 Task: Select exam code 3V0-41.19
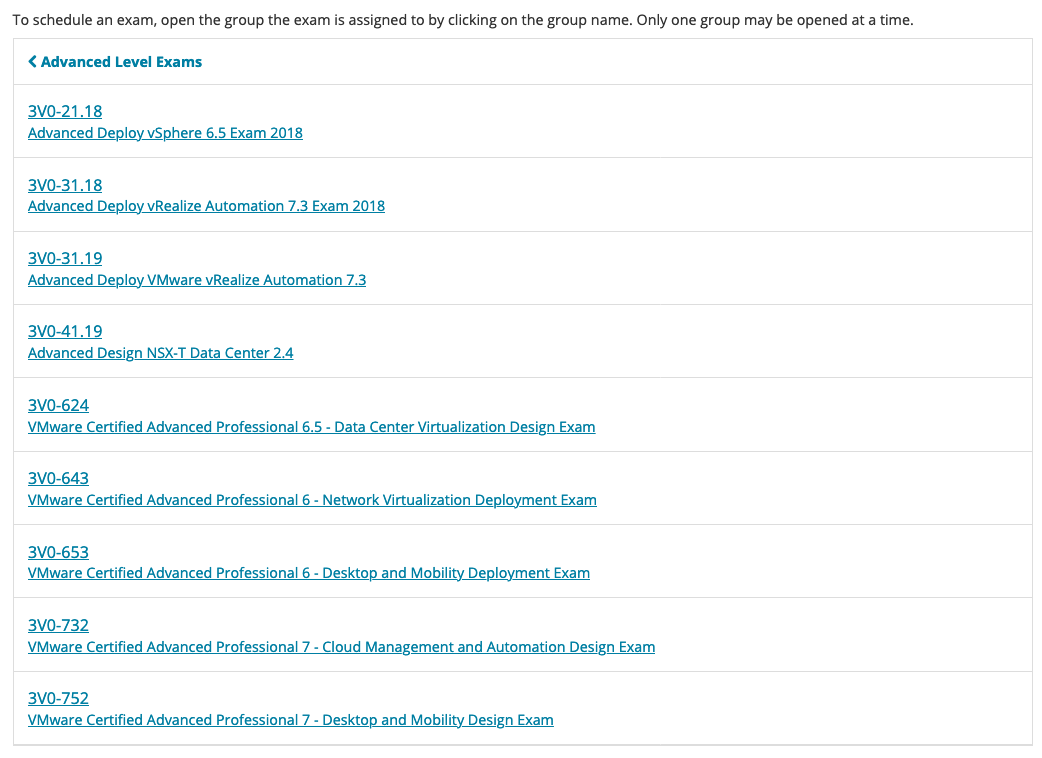pyautogui.click(x=65, y=331)
